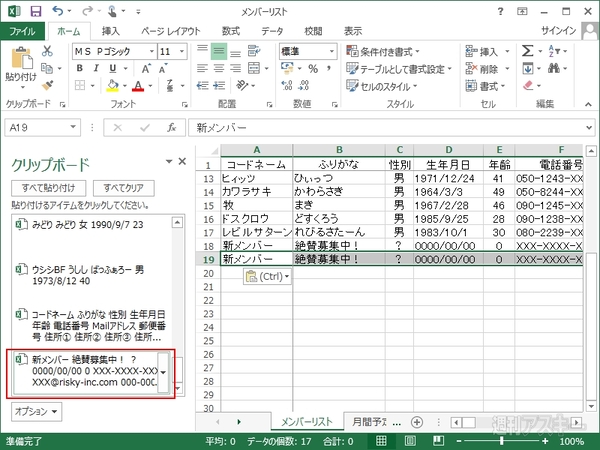Center text horizontally

point(218,68)
